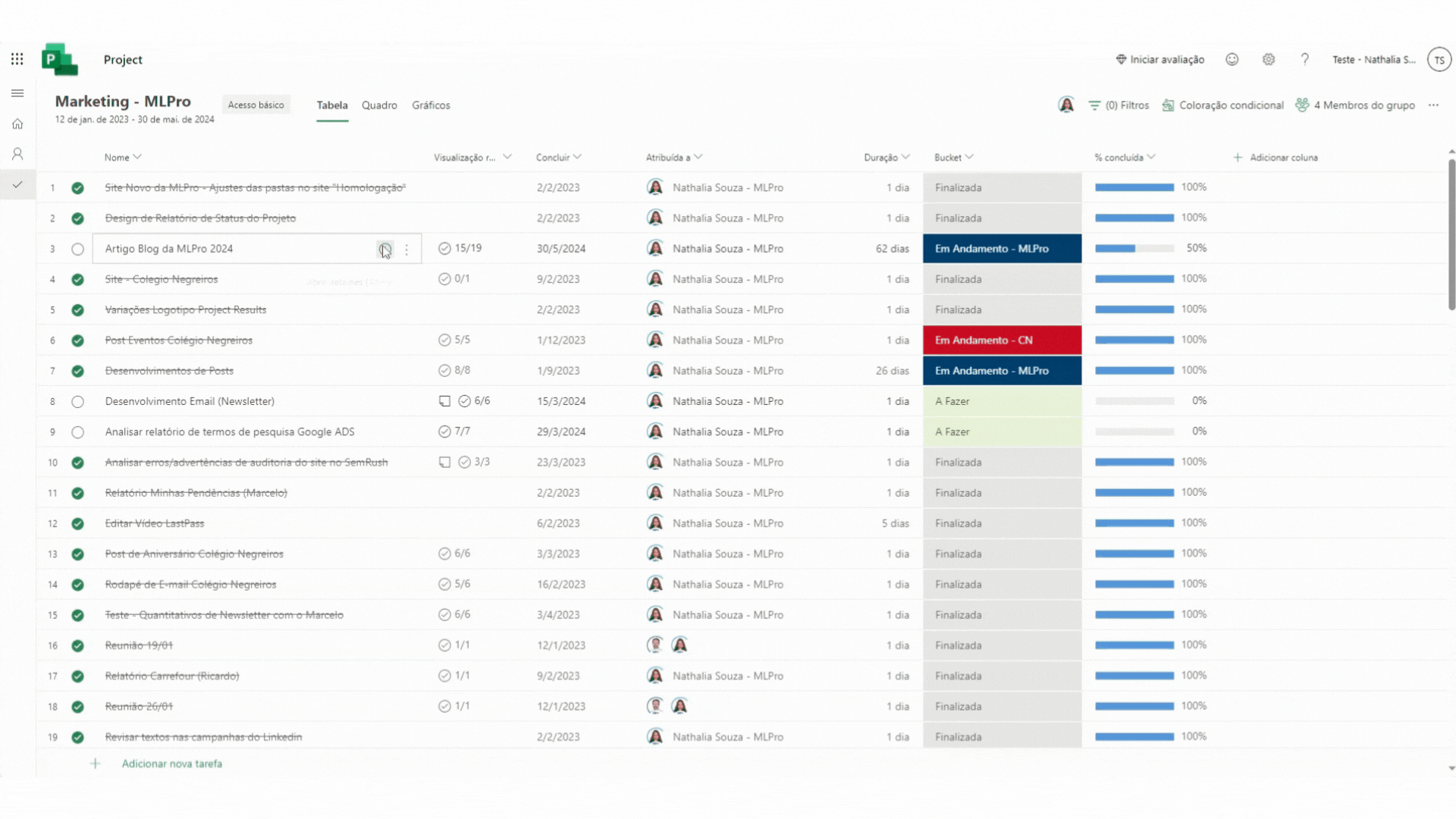Click the Project app logo
The height and width of the screenshot is (819, 1456).
(x=60, y=59)
